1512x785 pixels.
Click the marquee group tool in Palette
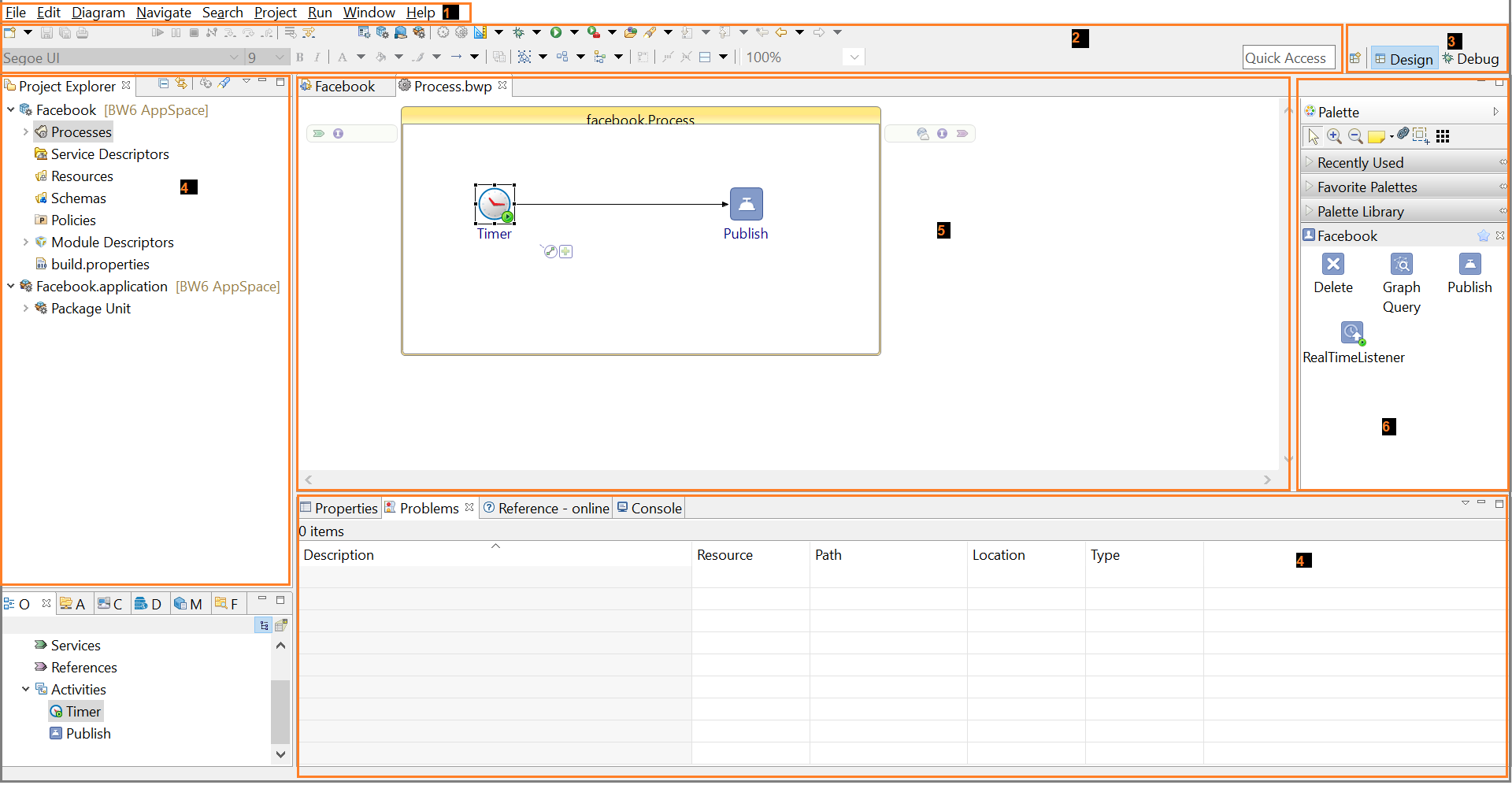click(1421, 135)
